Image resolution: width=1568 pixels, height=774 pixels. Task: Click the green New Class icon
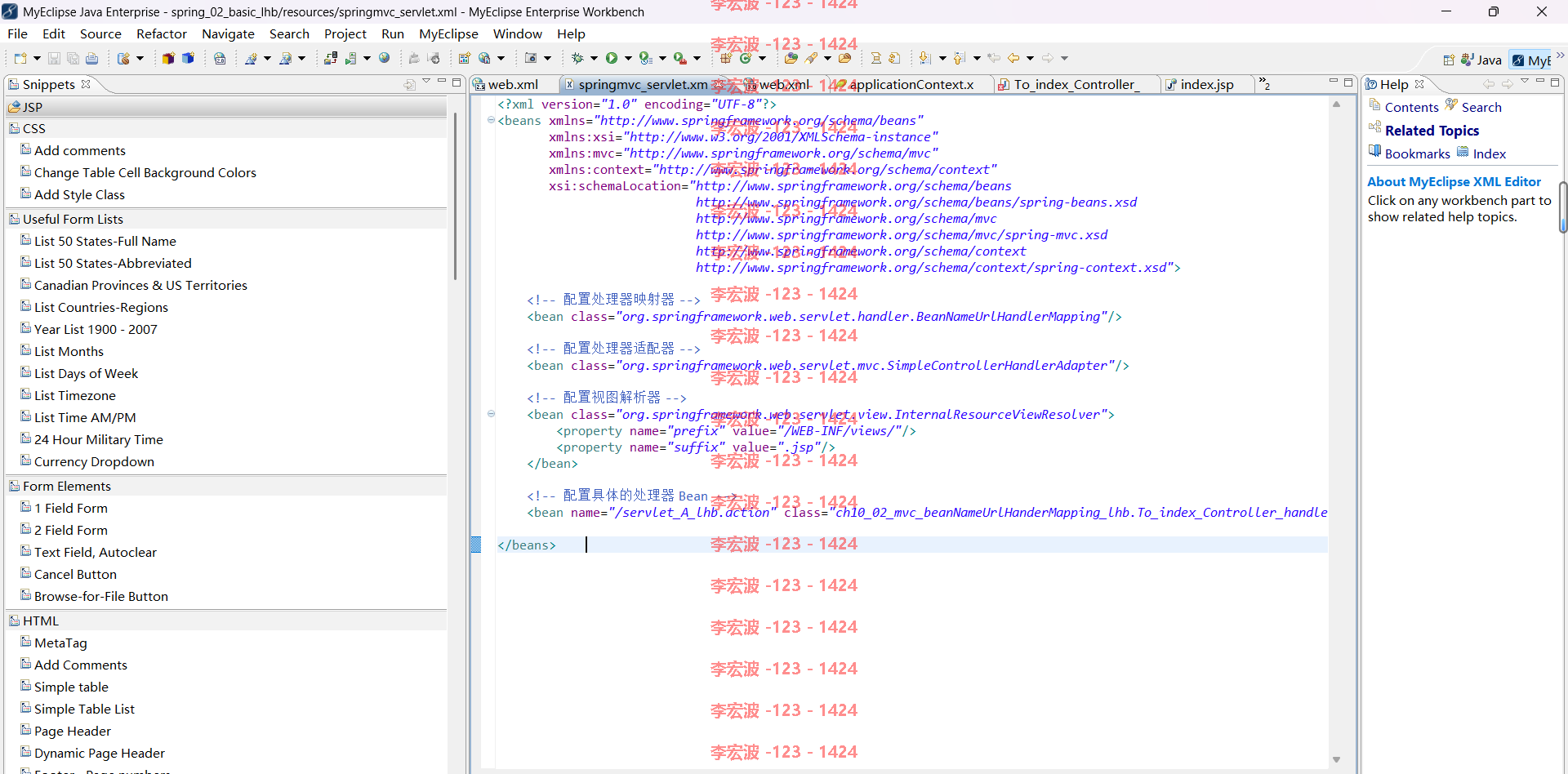(745, 58)
